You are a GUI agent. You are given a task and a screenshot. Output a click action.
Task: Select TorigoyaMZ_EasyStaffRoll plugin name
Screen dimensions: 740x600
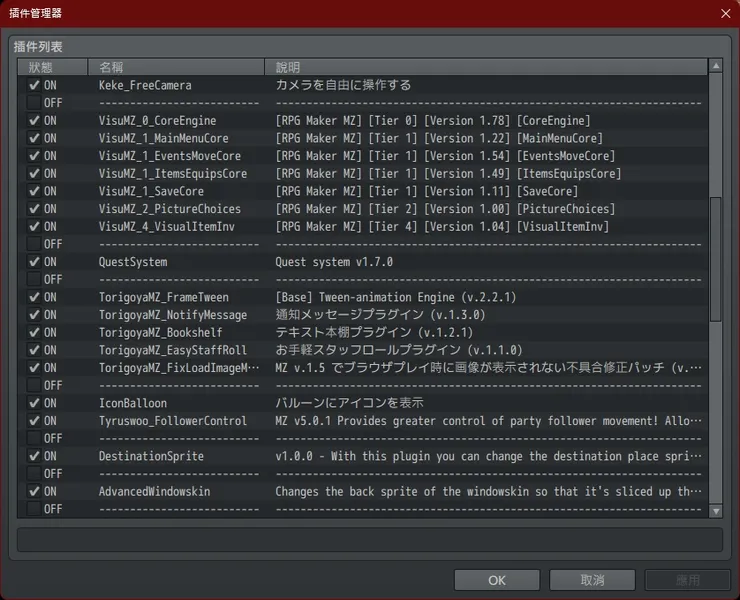pyautogui.click(x=173, y=350)
